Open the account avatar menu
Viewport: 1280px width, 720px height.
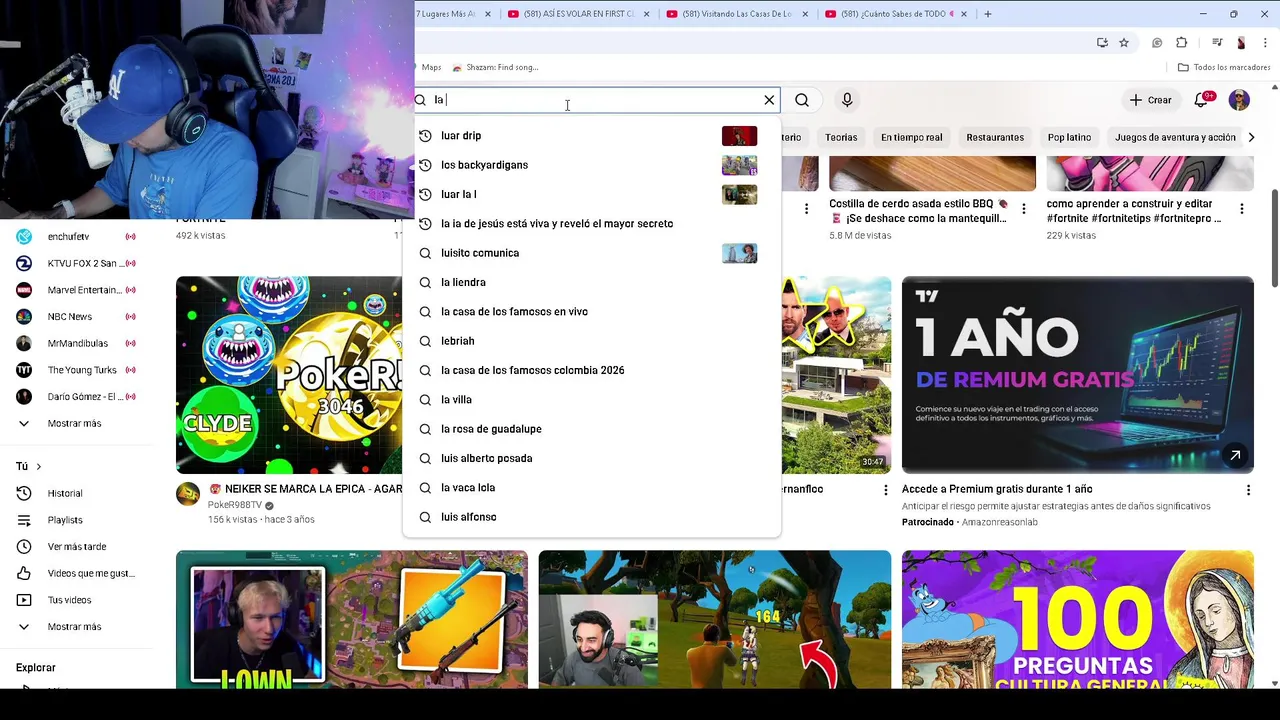[1239, 100]
